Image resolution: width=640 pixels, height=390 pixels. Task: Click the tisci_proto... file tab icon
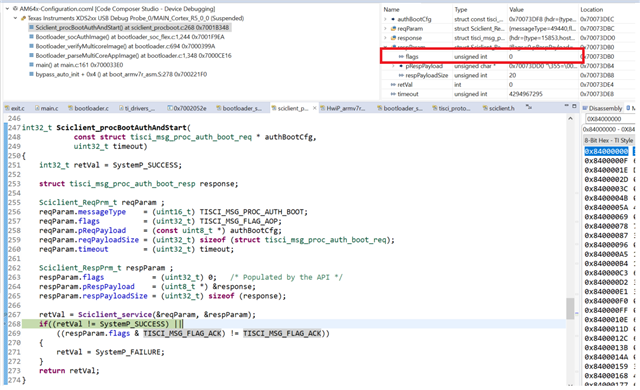[x=435, y=108]
